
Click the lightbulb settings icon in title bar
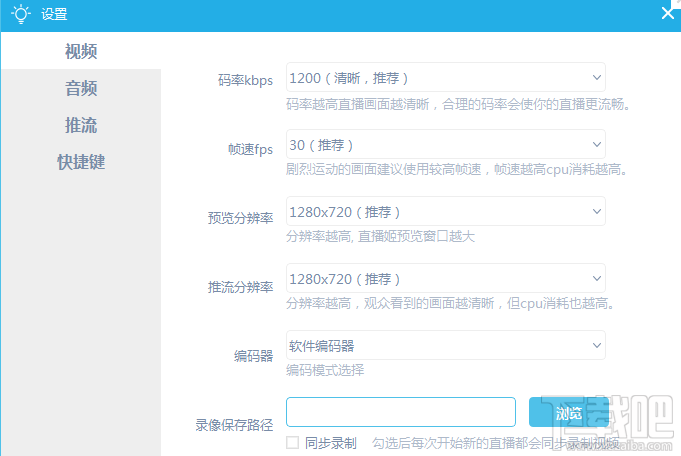pos(20,14)
